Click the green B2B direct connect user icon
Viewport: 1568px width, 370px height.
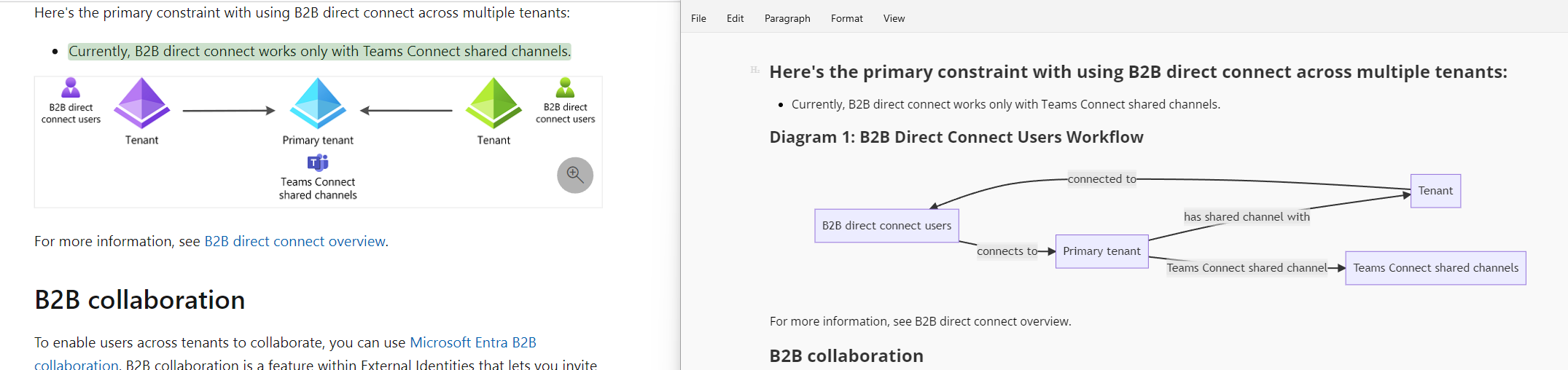coord(565,87)
